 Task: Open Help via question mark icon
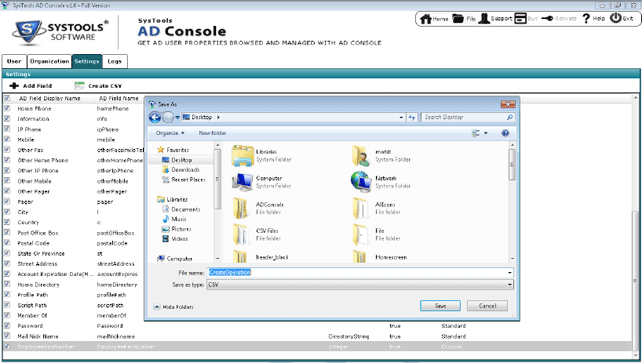[x=586, y=19]
